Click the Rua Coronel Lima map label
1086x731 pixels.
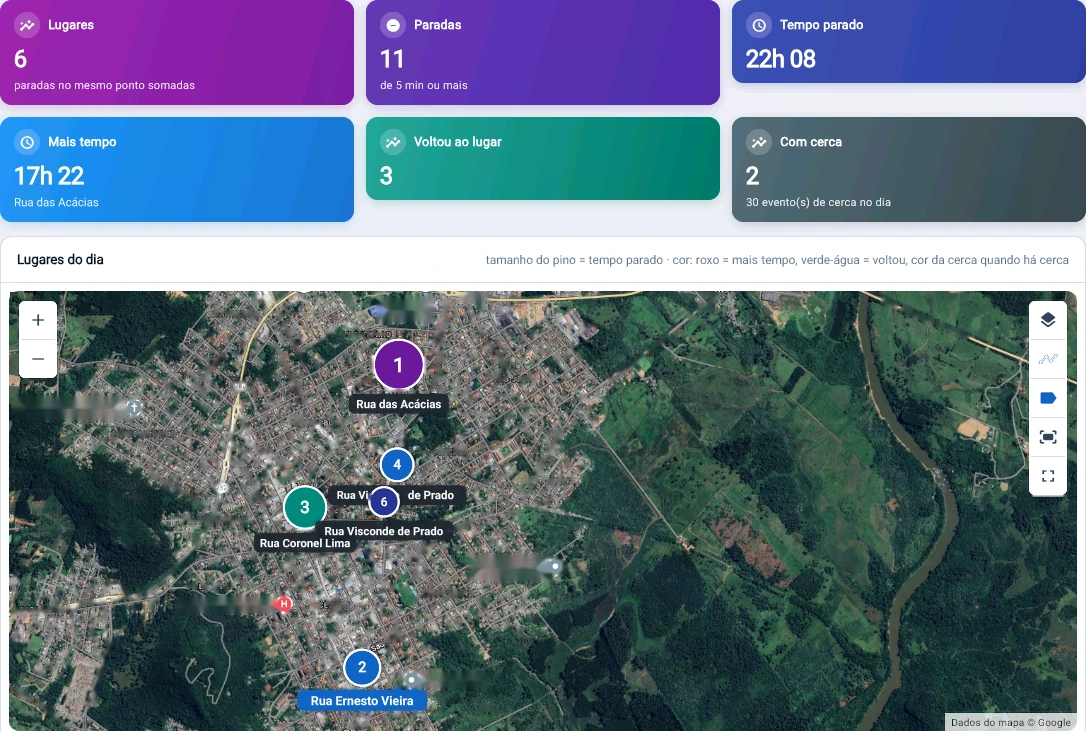(305, 543)
